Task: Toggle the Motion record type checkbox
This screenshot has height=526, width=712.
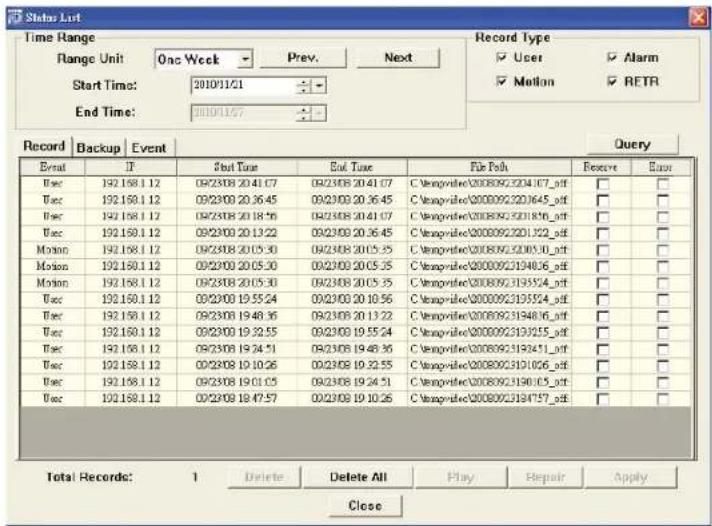Action: 501,82
